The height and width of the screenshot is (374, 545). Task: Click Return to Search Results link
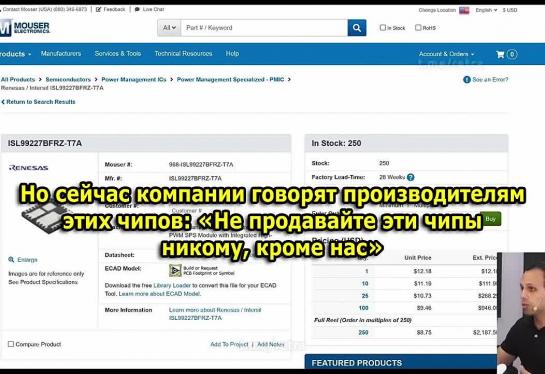pos(38,102)
